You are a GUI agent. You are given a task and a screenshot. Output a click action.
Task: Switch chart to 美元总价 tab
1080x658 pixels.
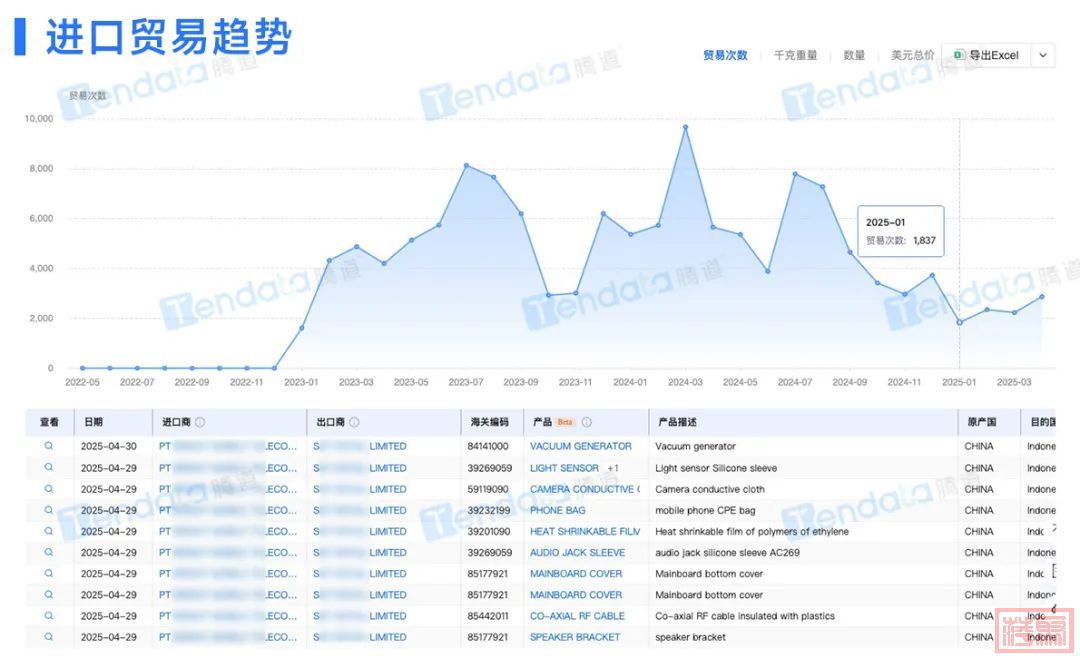tap(913, 55)
